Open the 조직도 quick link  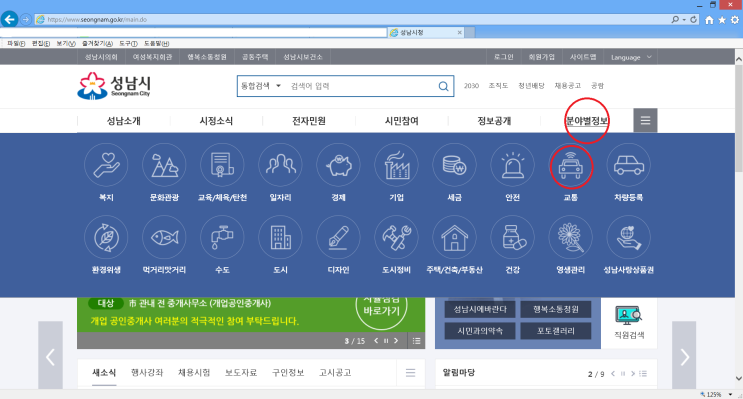(x=498, y=86)
